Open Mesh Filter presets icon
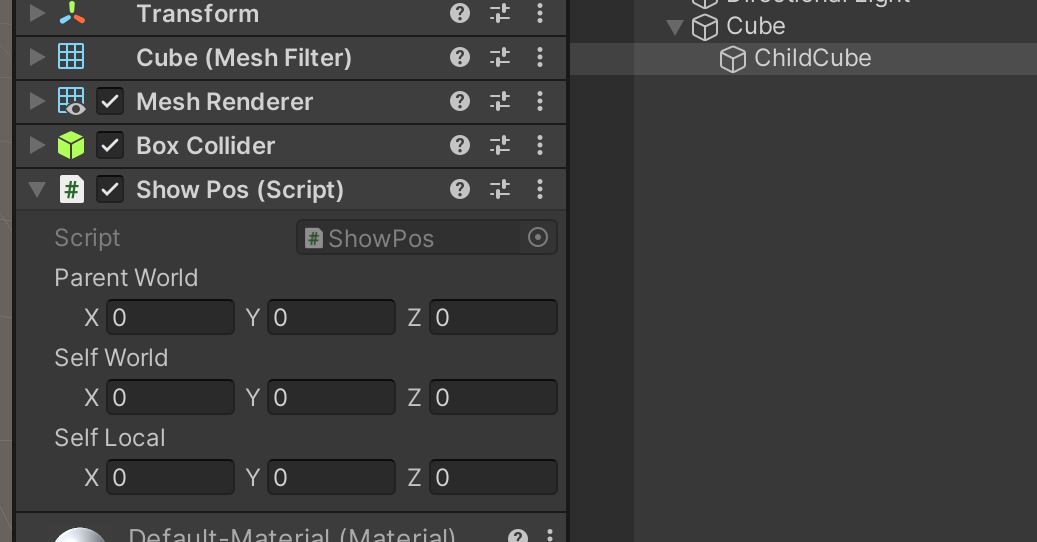 [500, 57]
